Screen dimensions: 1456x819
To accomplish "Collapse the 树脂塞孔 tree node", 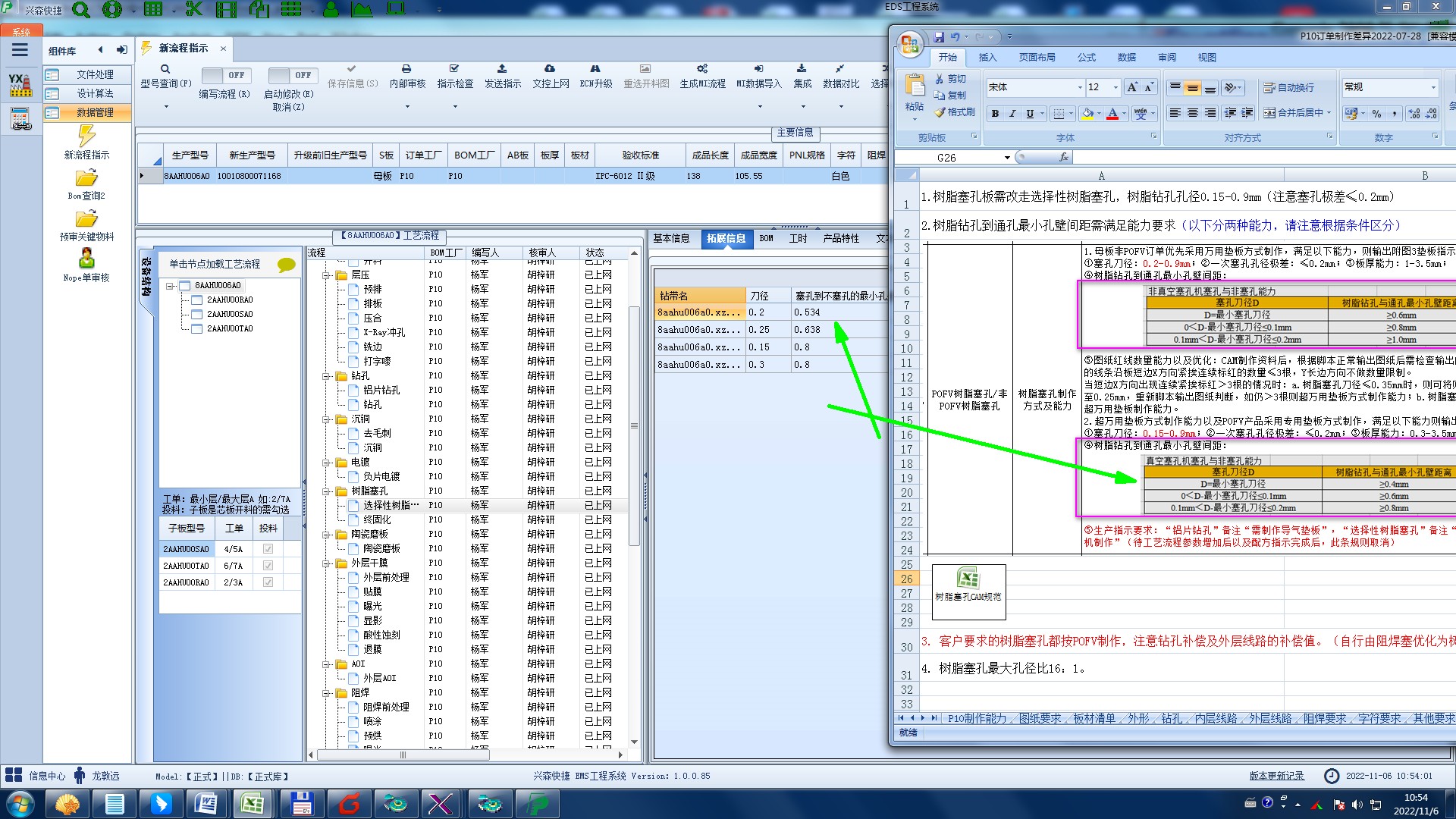I will point(326,491).
